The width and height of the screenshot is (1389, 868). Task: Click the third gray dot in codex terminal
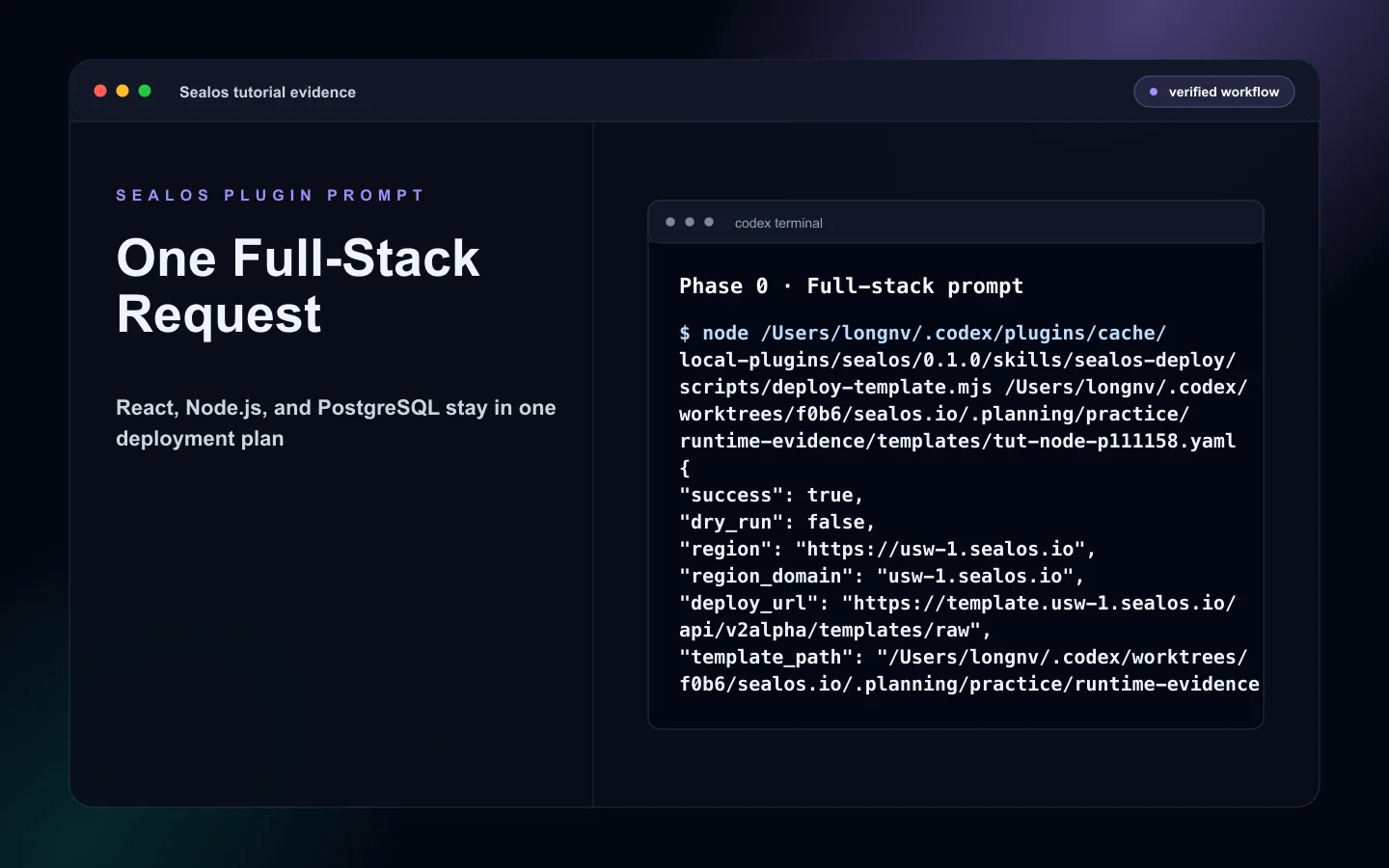[x=709, y=222]
